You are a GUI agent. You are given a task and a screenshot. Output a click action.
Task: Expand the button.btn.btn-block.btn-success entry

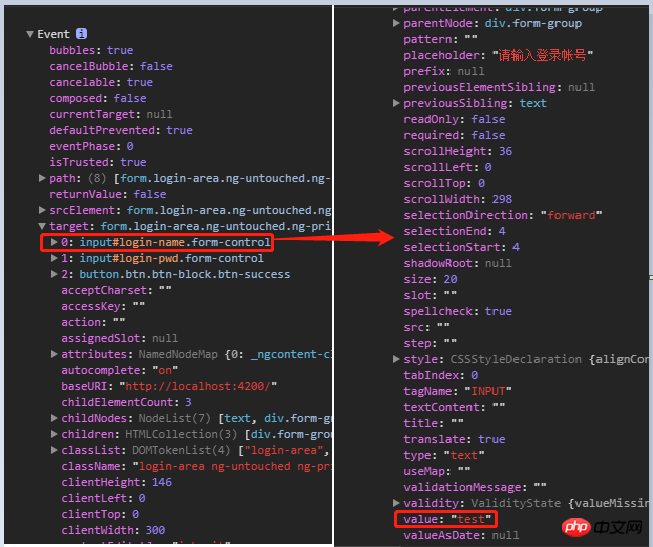[x=54, y=274]
